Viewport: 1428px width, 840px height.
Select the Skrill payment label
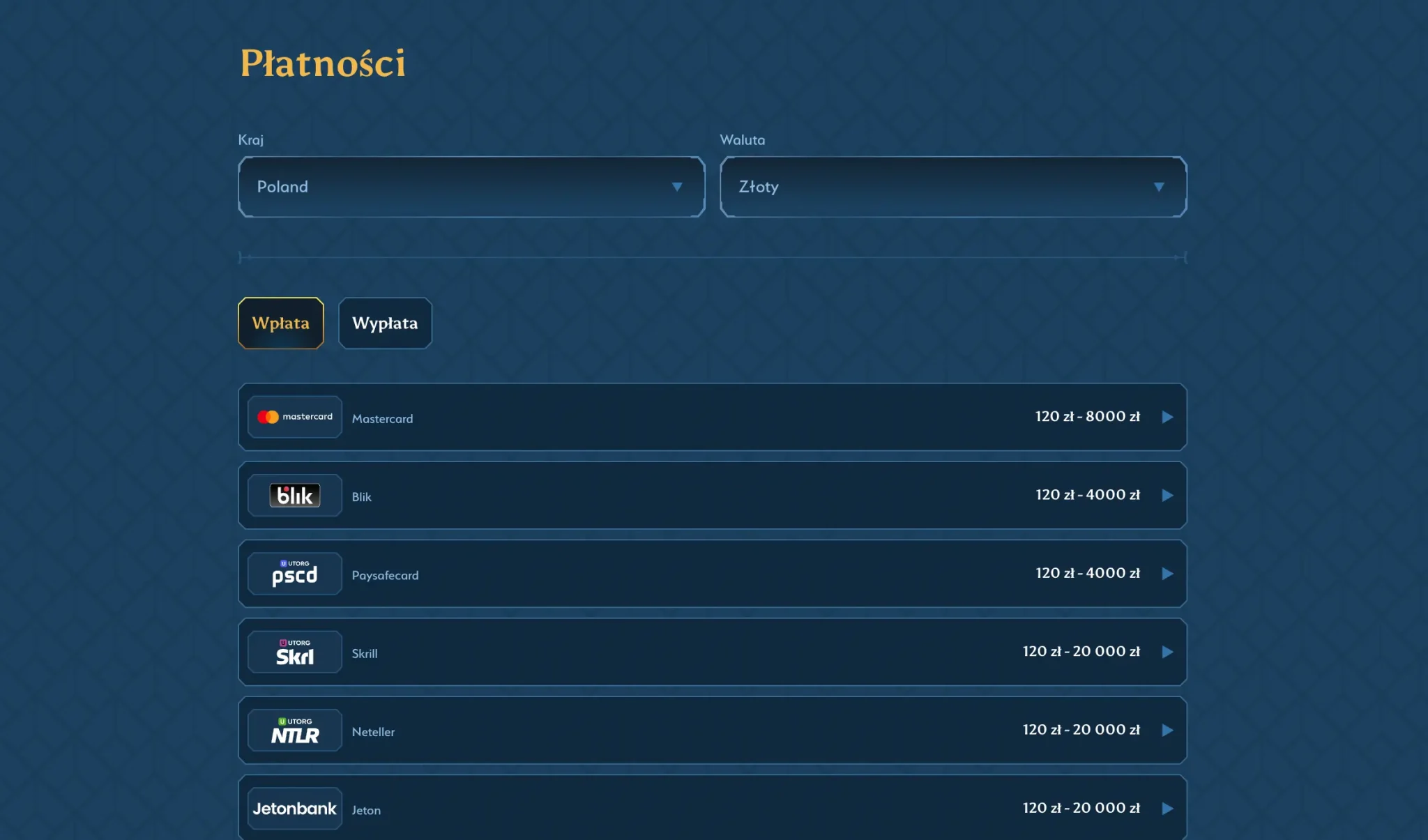coord(364,654)
